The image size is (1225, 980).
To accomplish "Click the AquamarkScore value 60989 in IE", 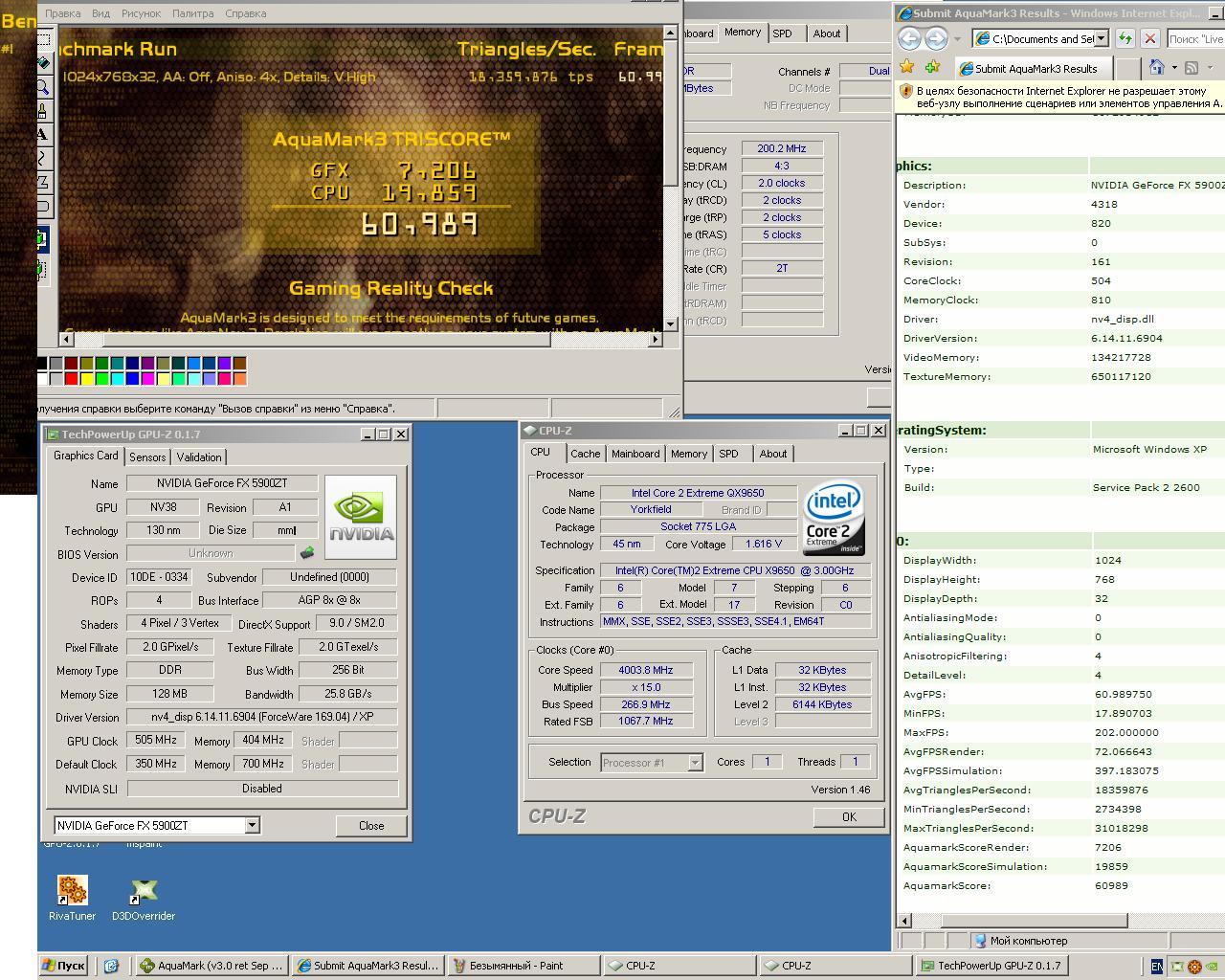I will (1111, 885).
